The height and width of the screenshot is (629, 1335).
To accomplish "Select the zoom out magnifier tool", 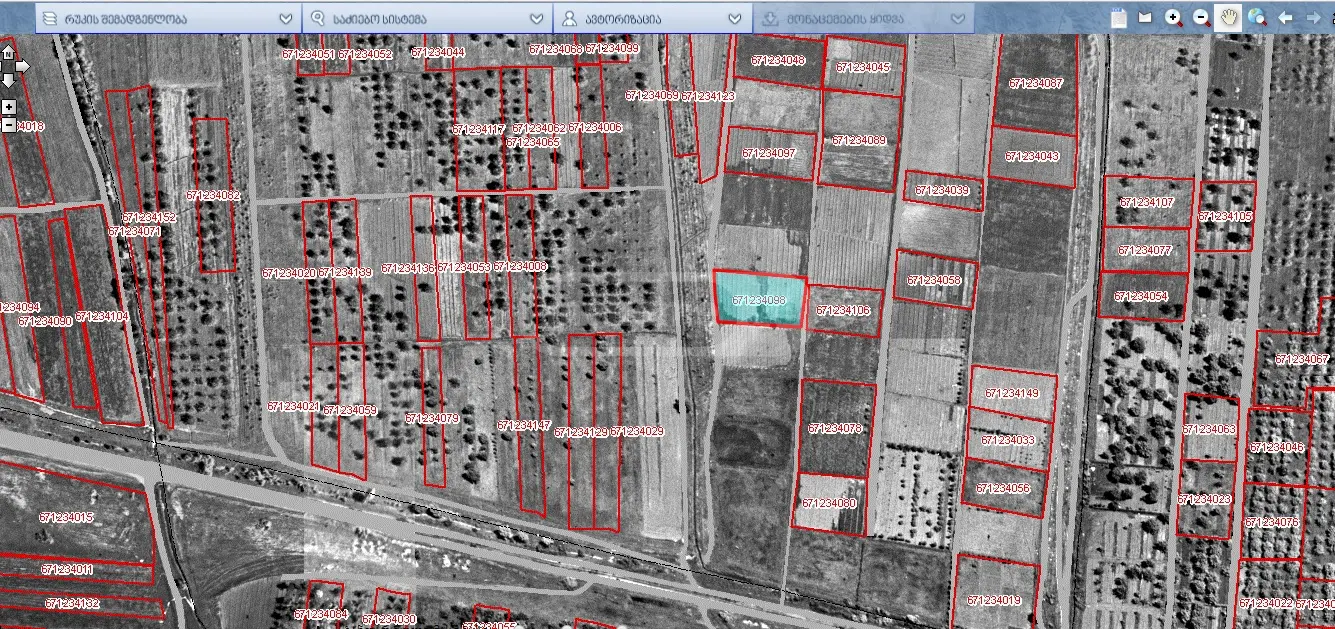I will pos(1201,17).
